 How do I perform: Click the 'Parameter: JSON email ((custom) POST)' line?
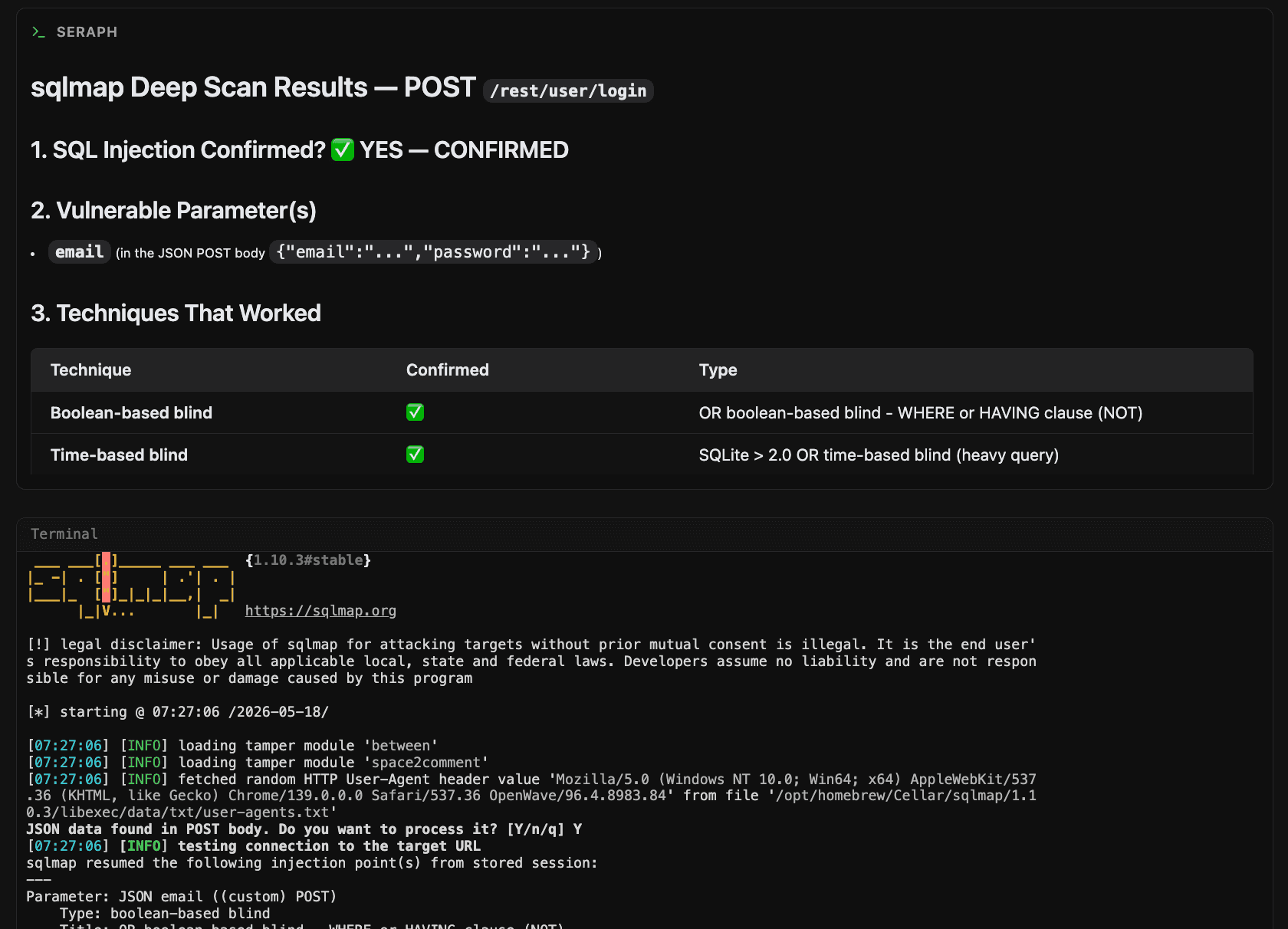pos(182,897)
